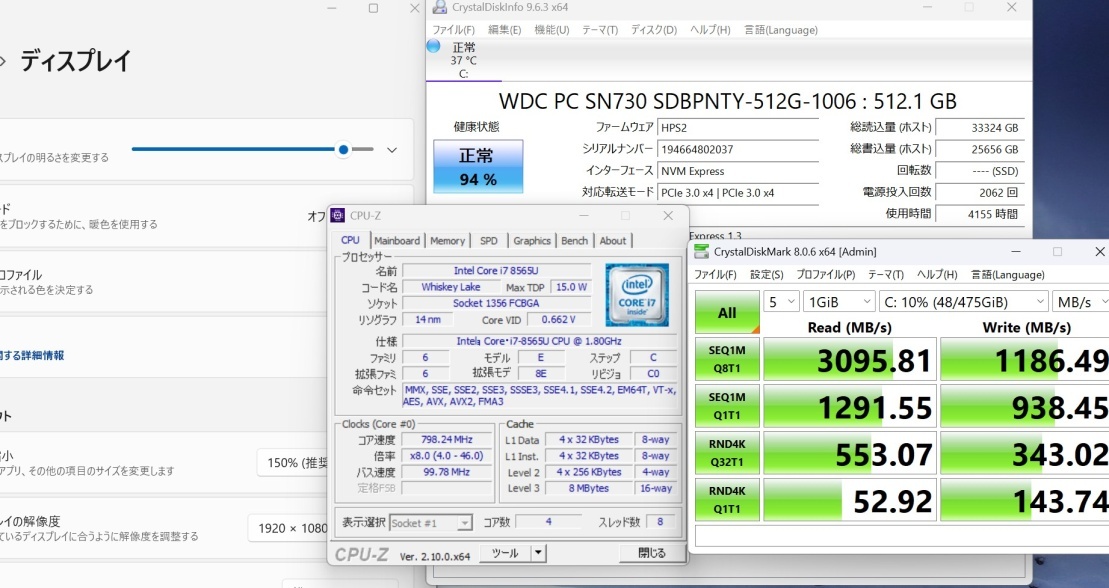The width and height of the screenshot is (1109, 588).
Task: Click the CPU-Z title bar chip icon
Action: 338,216
